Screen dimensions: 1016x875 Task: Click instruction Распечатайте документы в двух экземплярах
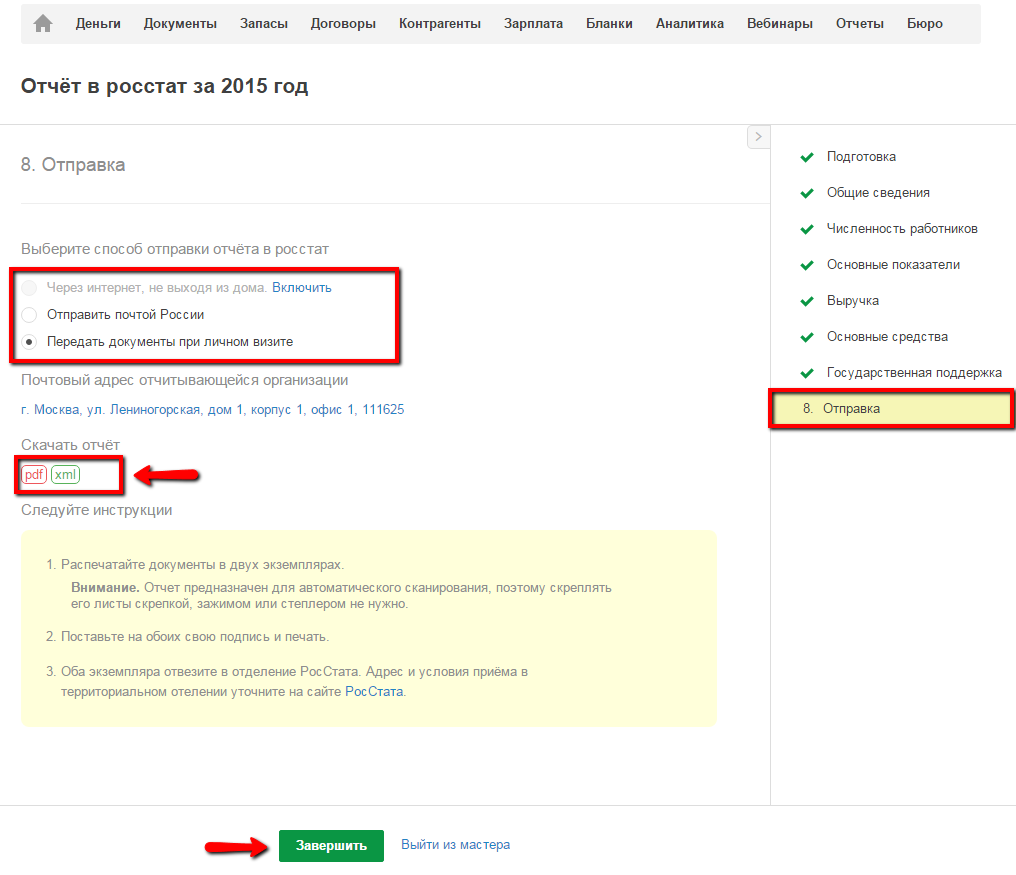click(202, 565)
